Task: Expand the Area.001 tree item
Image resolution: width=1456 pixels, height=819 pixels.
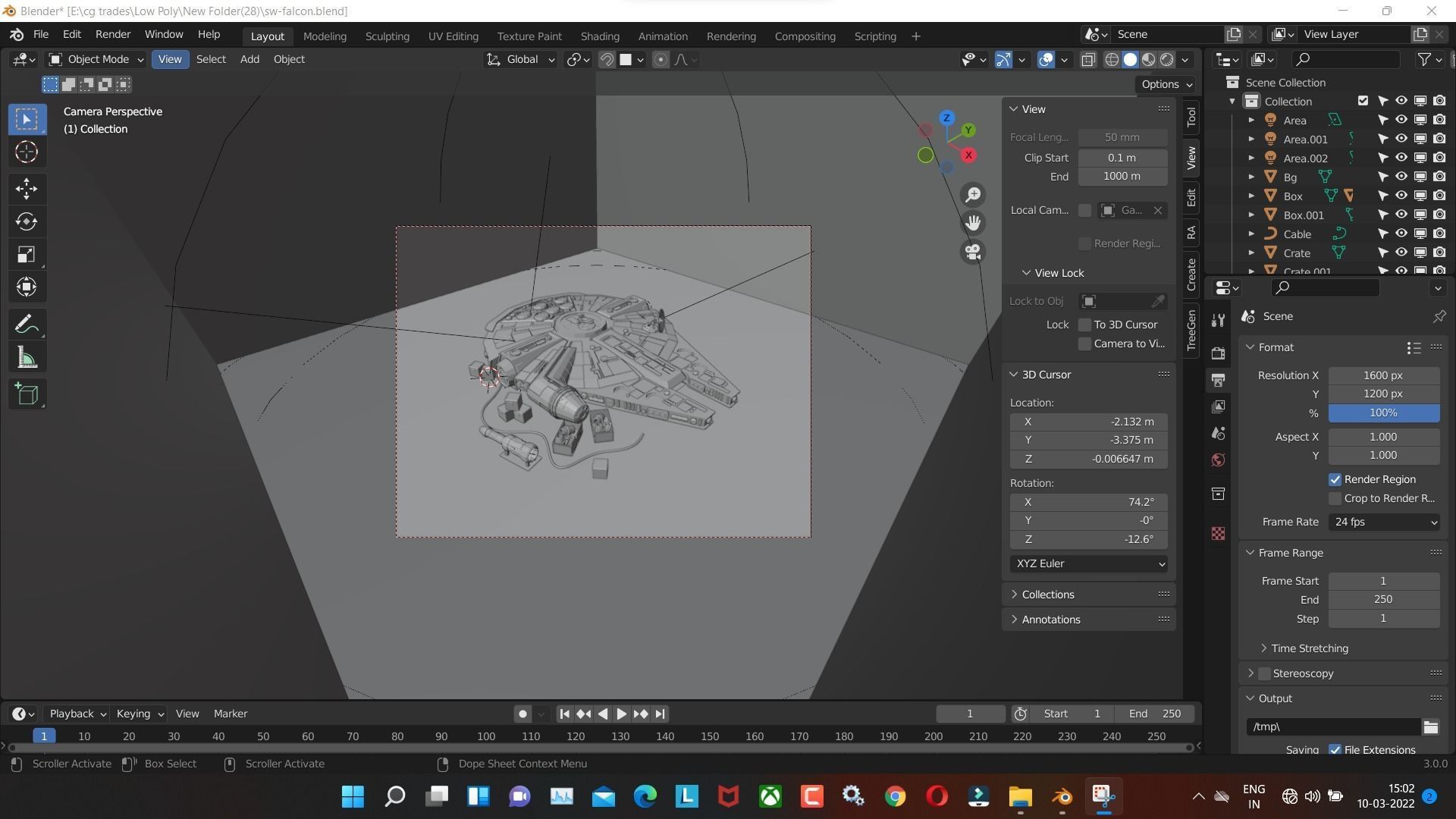Action: coord(1251,139)
